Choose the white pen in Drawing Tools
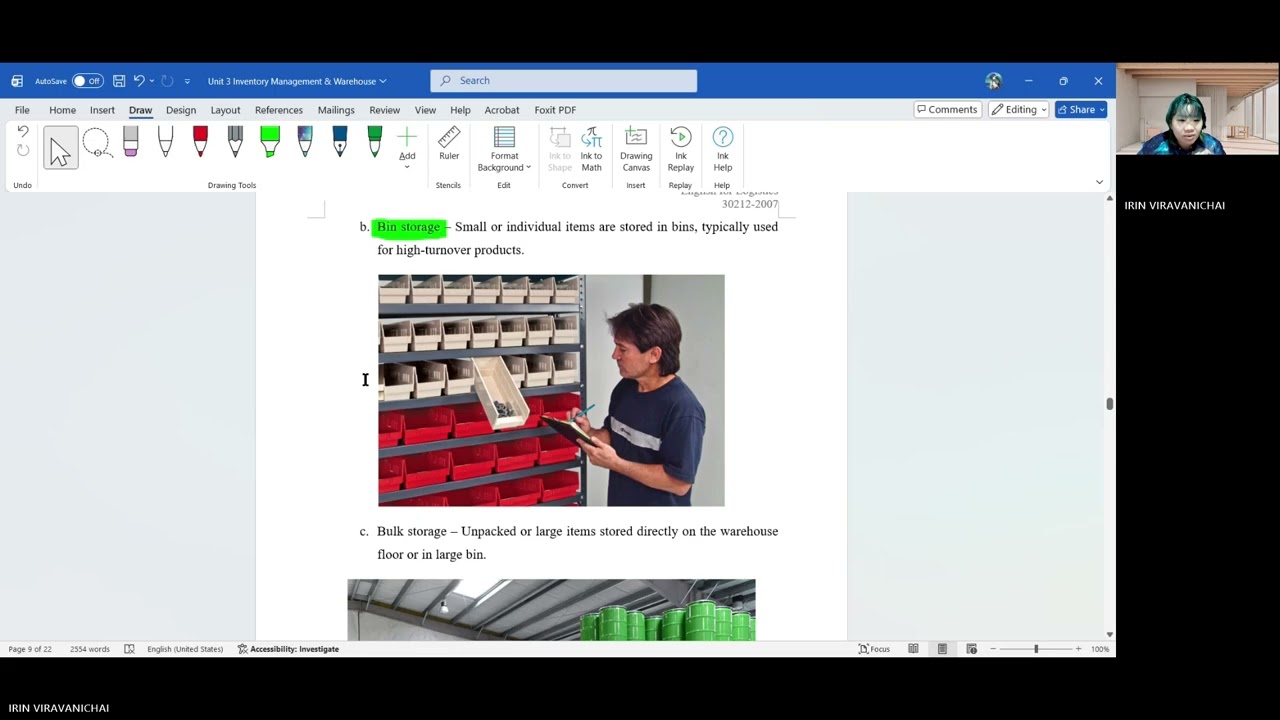Image resolution: width=1280 pixels, height=720 pixels. tap(165, 143)
